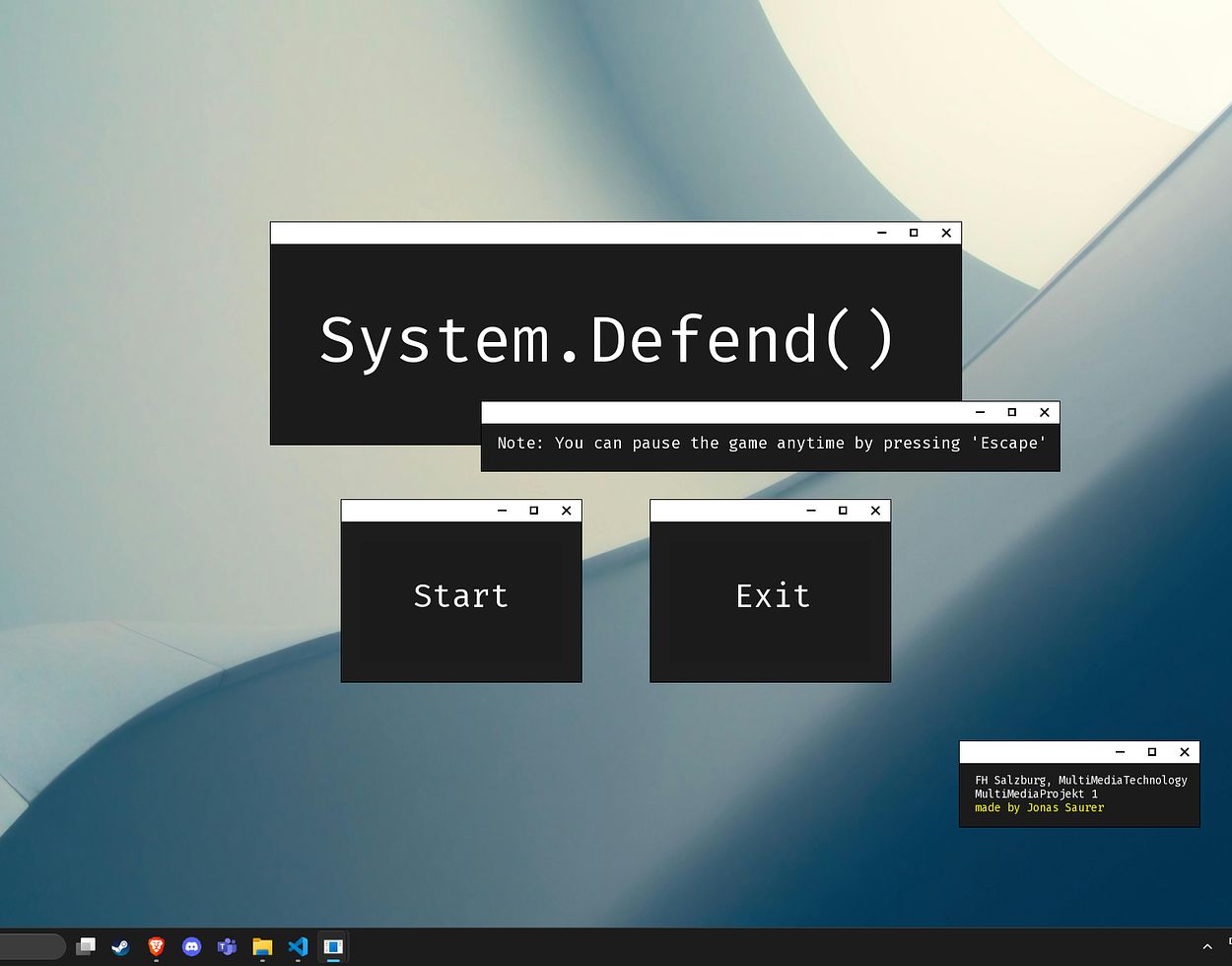Click the Task View taskbar icon
1232x966 pixels.
click(x=86, y=947)
